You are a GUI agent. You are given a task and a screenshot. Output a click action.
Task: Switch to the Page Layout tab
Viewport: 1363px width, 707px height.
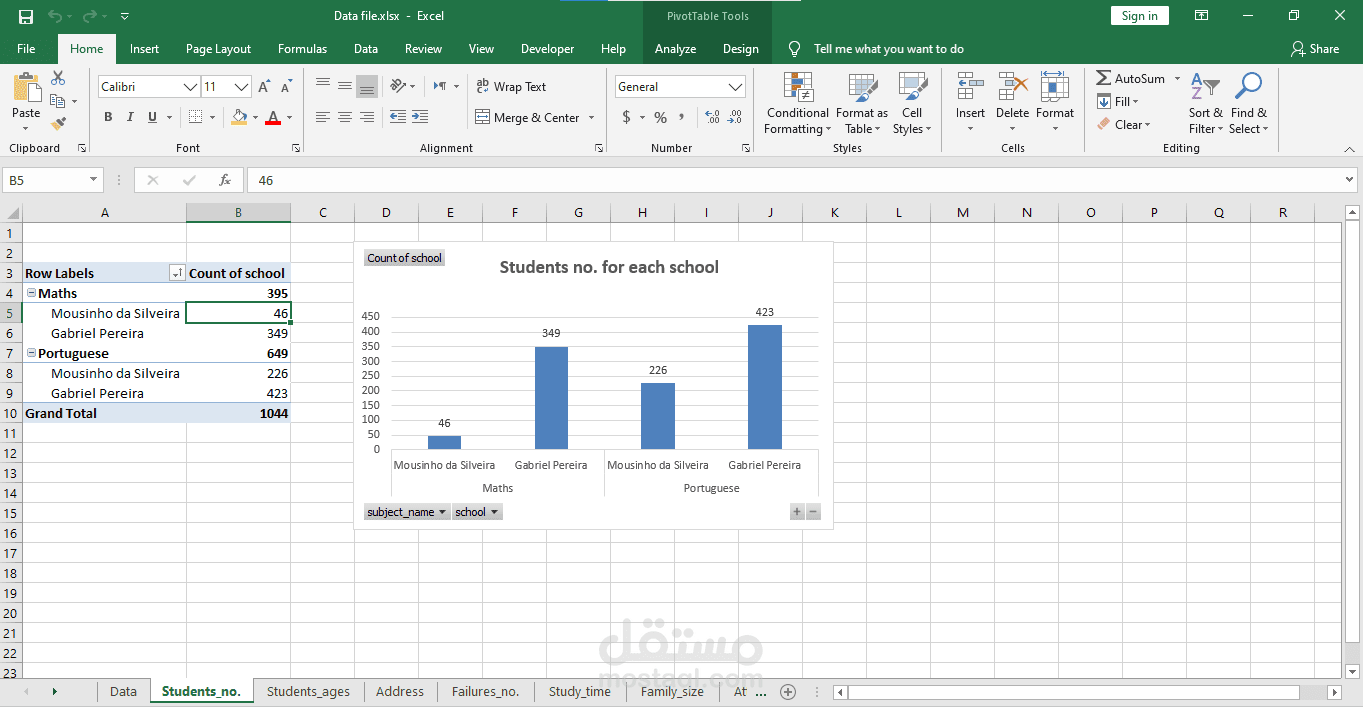point(218,49)
